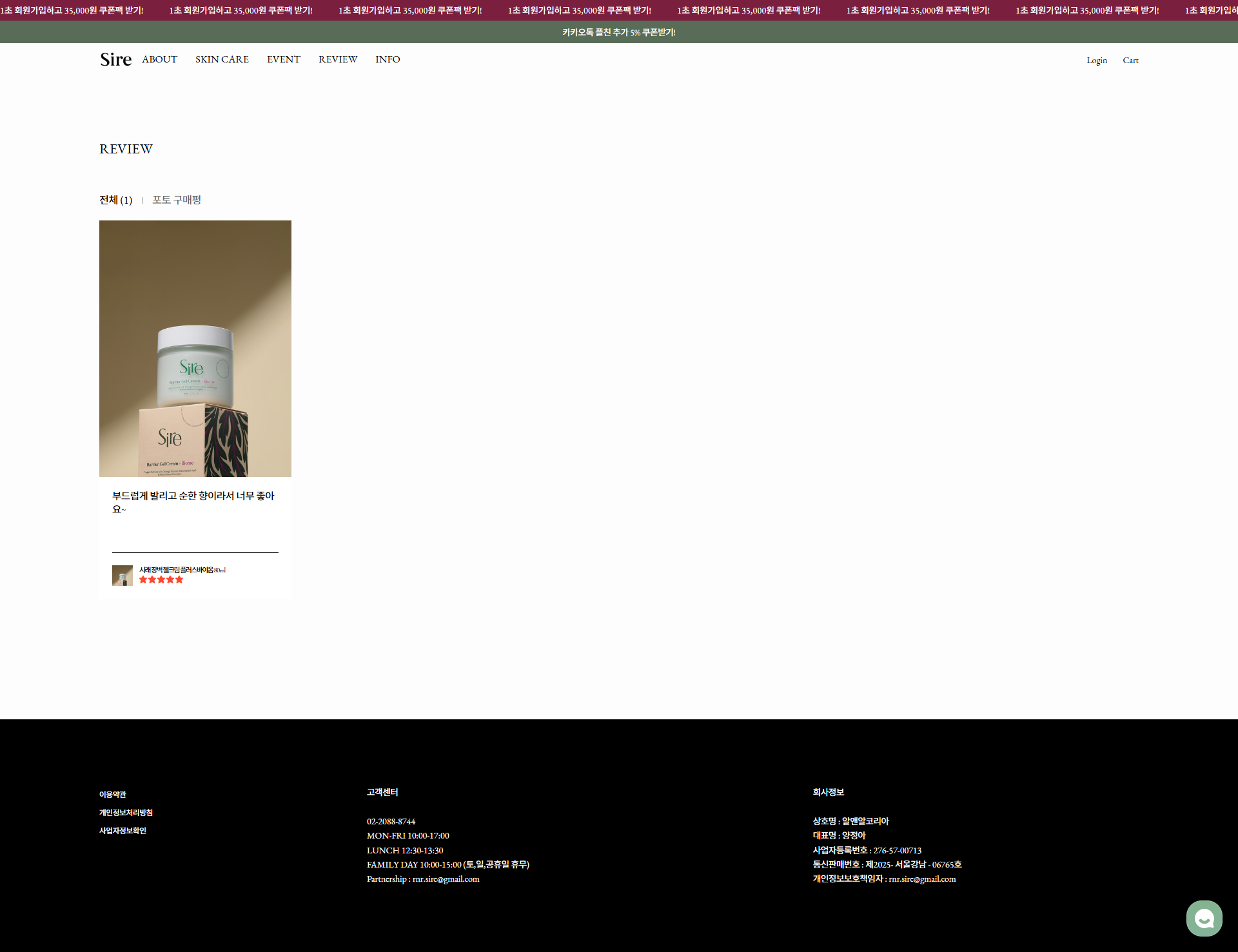Click the 대표명 양정아 line

tap(840, 835)
